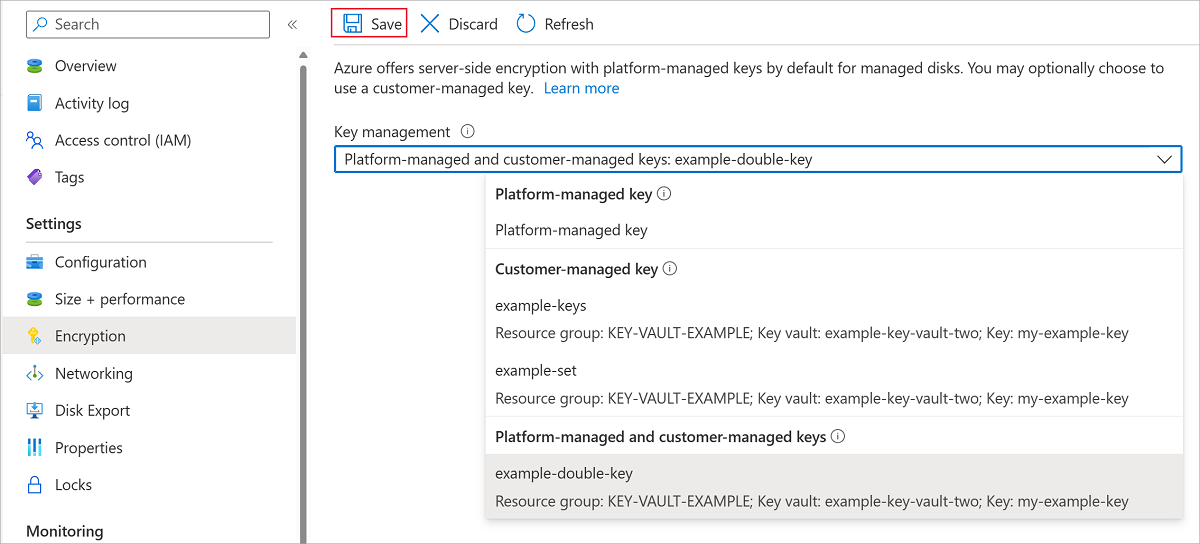Collapse the sidebar with double chevron
Screen dimensions: 1200x544
click(292, 24)
